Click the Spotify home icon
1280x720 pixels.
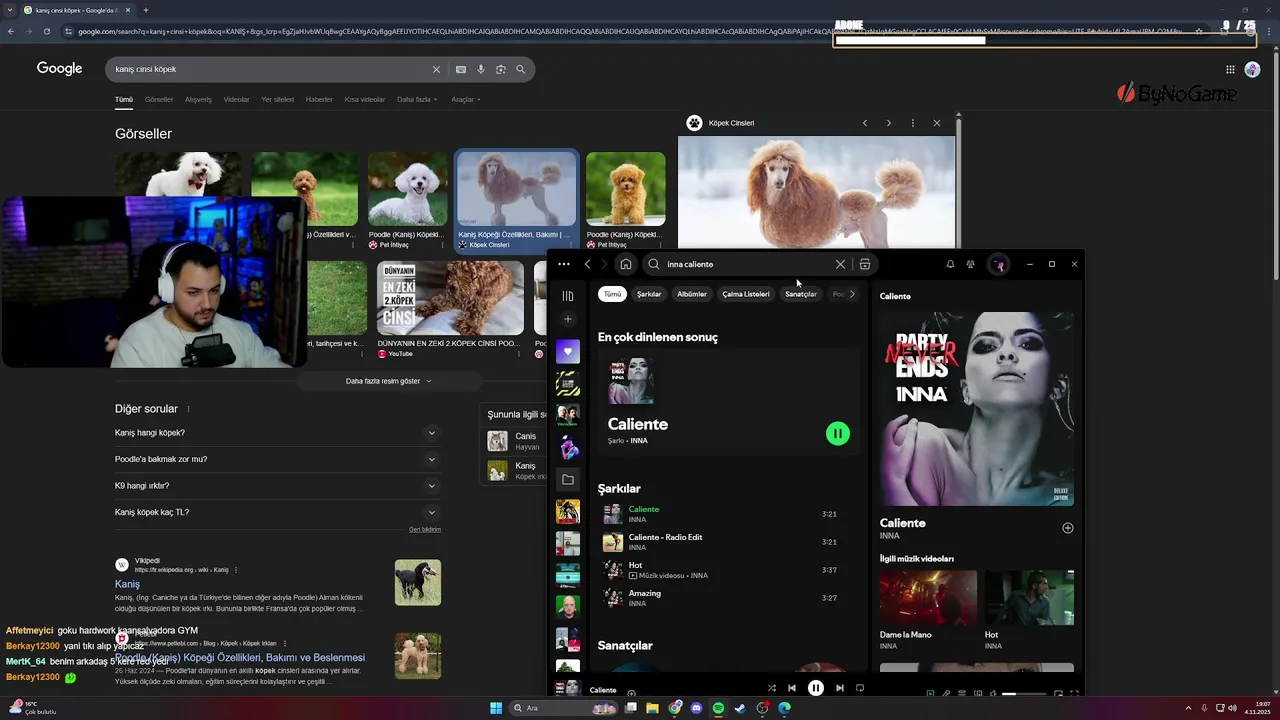click(625, 264)
